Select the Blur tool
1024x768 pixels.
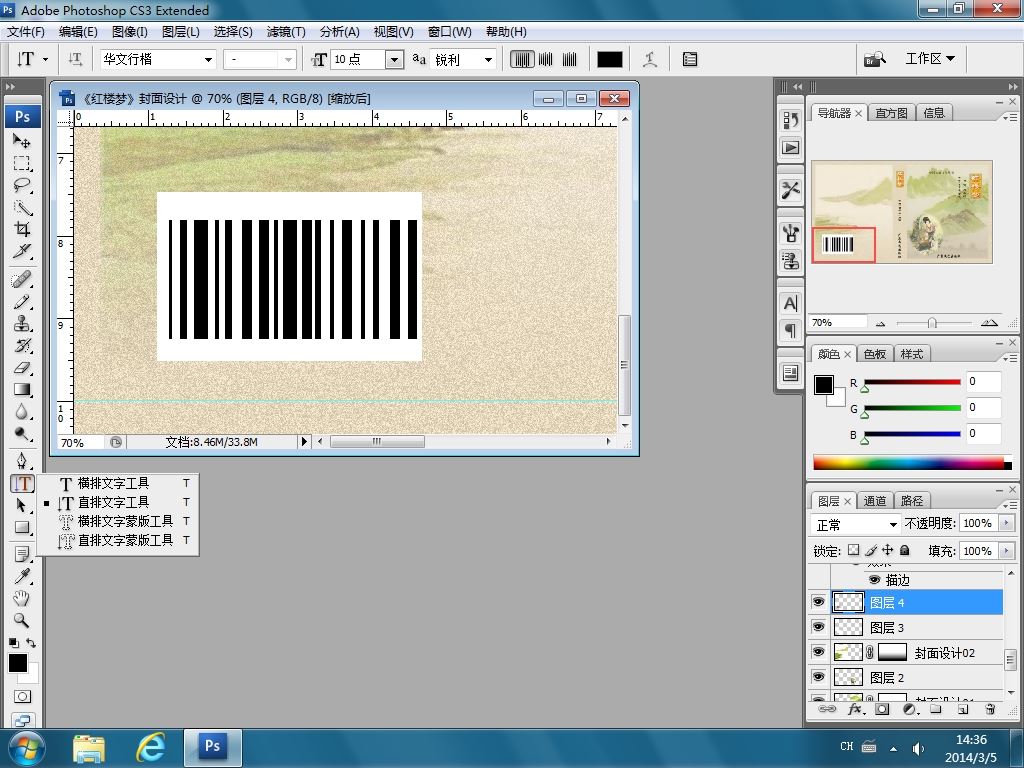click(22, 412)
